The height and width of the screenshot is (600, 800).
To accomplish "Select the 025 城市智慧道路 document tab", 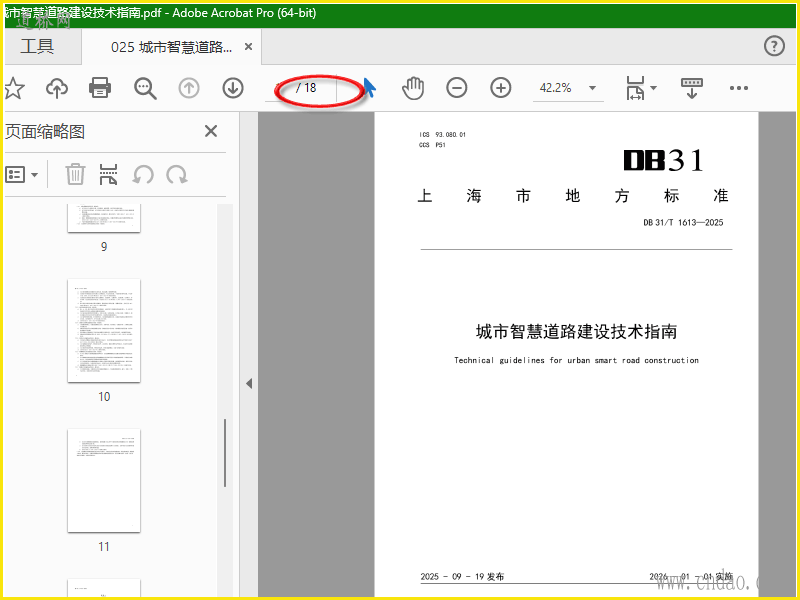I will (171, 47).
